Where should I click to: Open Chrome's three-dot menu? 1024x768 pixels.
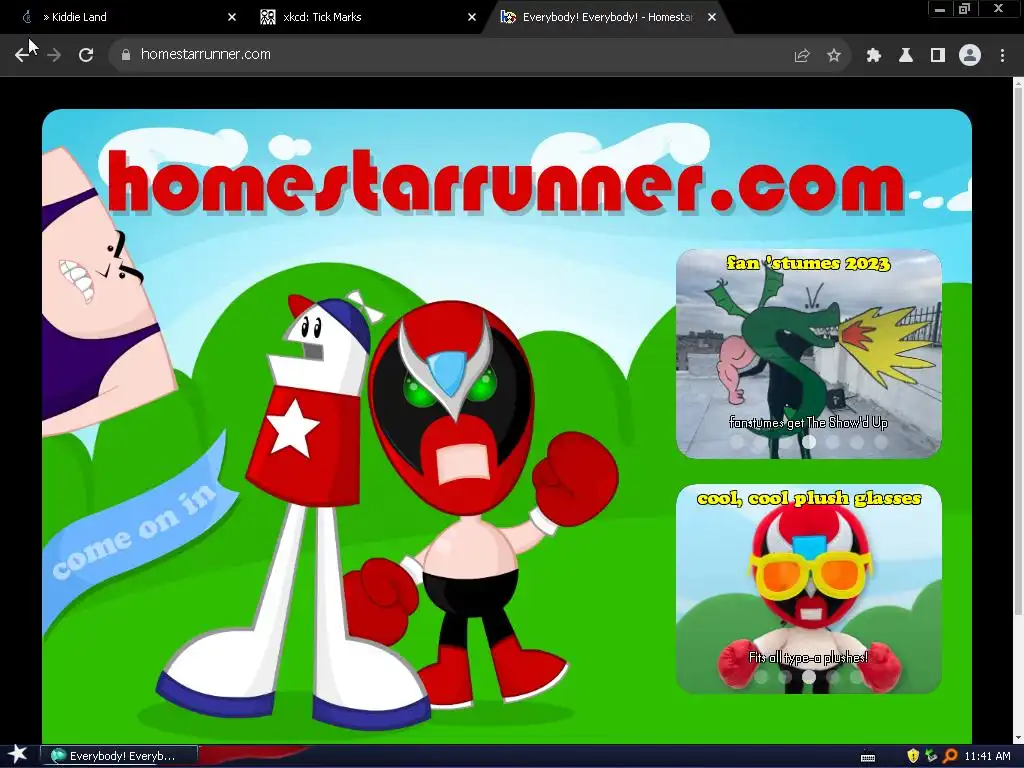[x=1002, y=56]
